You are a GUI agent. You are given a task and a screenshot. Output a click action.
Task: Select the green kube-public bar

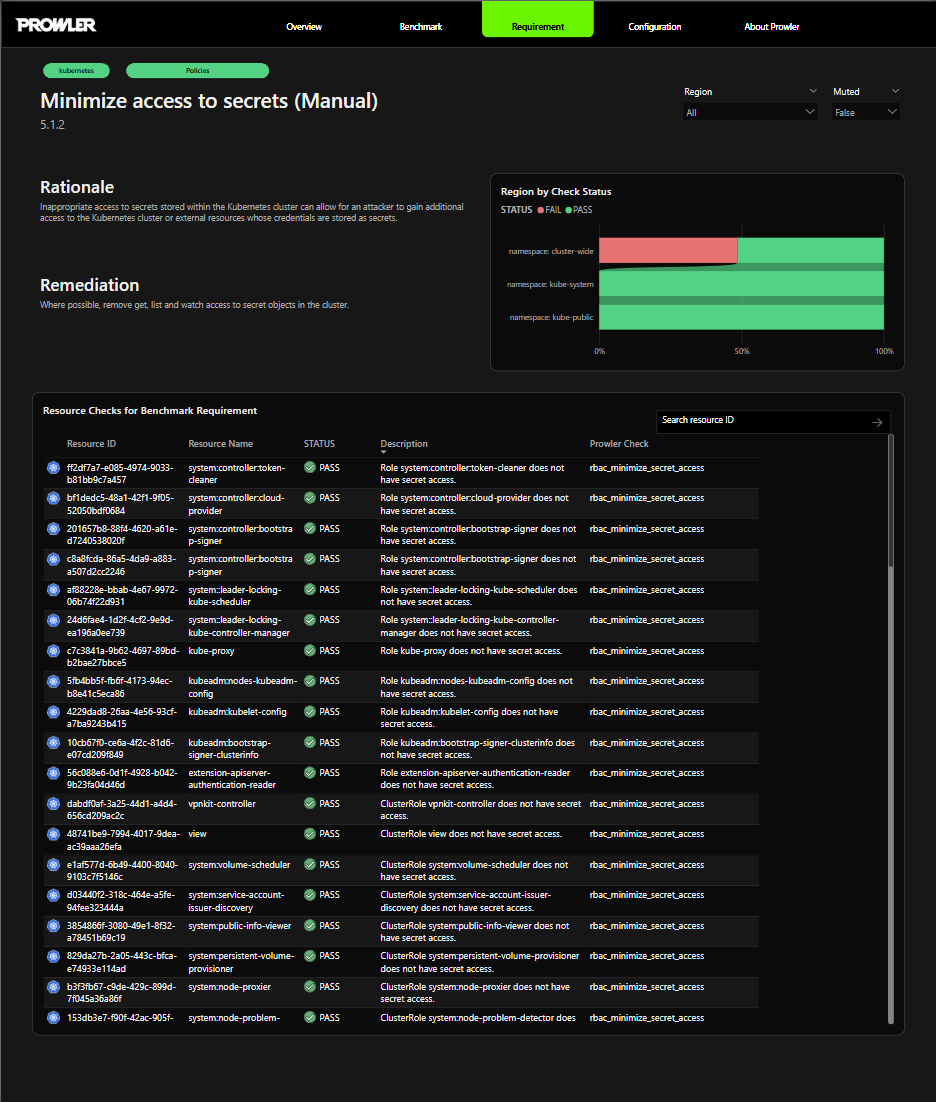(x=741, y=317)
